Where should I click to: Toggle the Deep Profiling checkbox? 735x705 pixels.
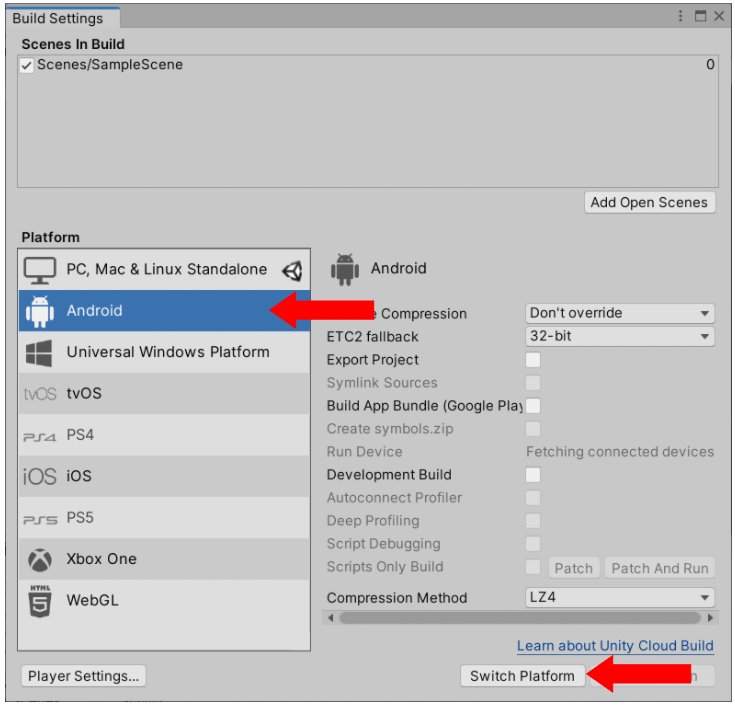(x=533, y=521)
